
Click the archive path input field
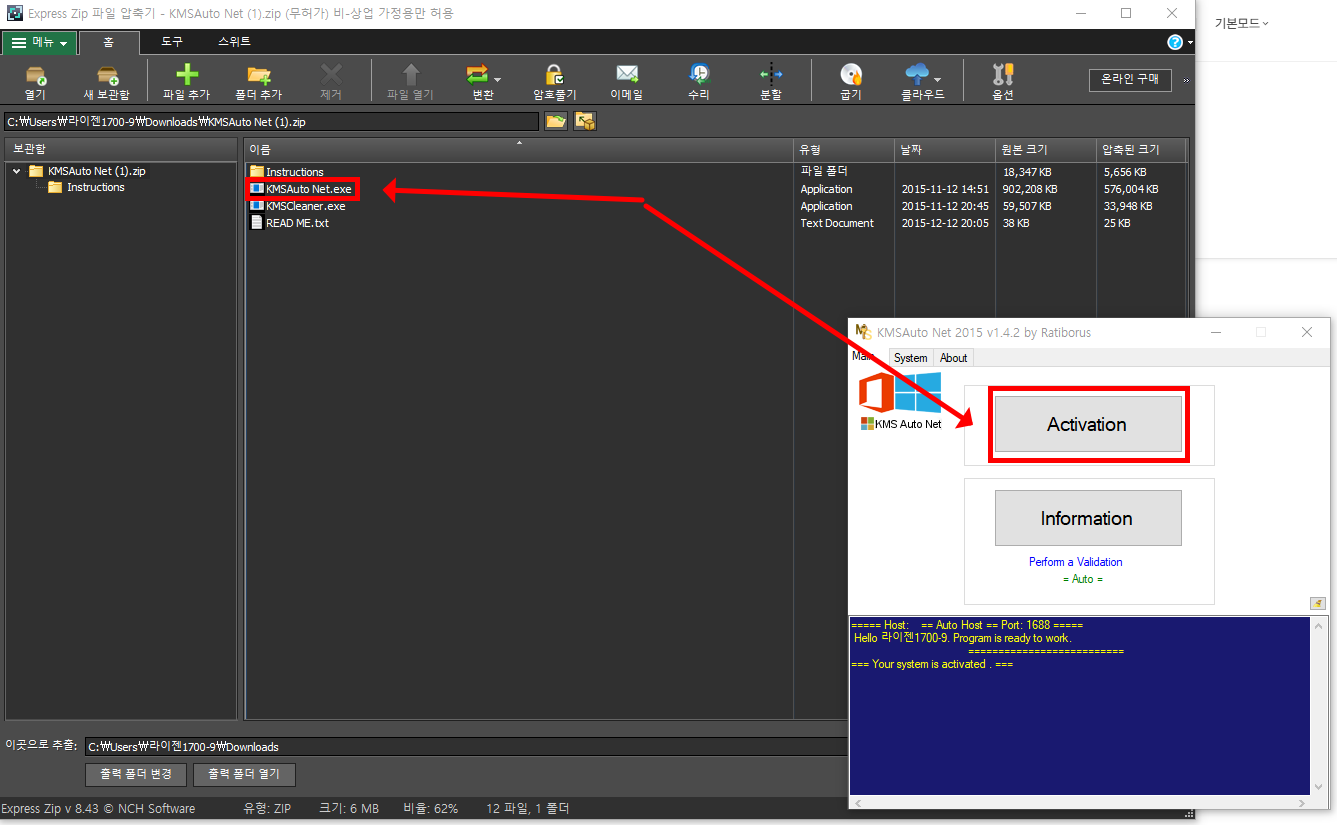click(x=271, y=121)
